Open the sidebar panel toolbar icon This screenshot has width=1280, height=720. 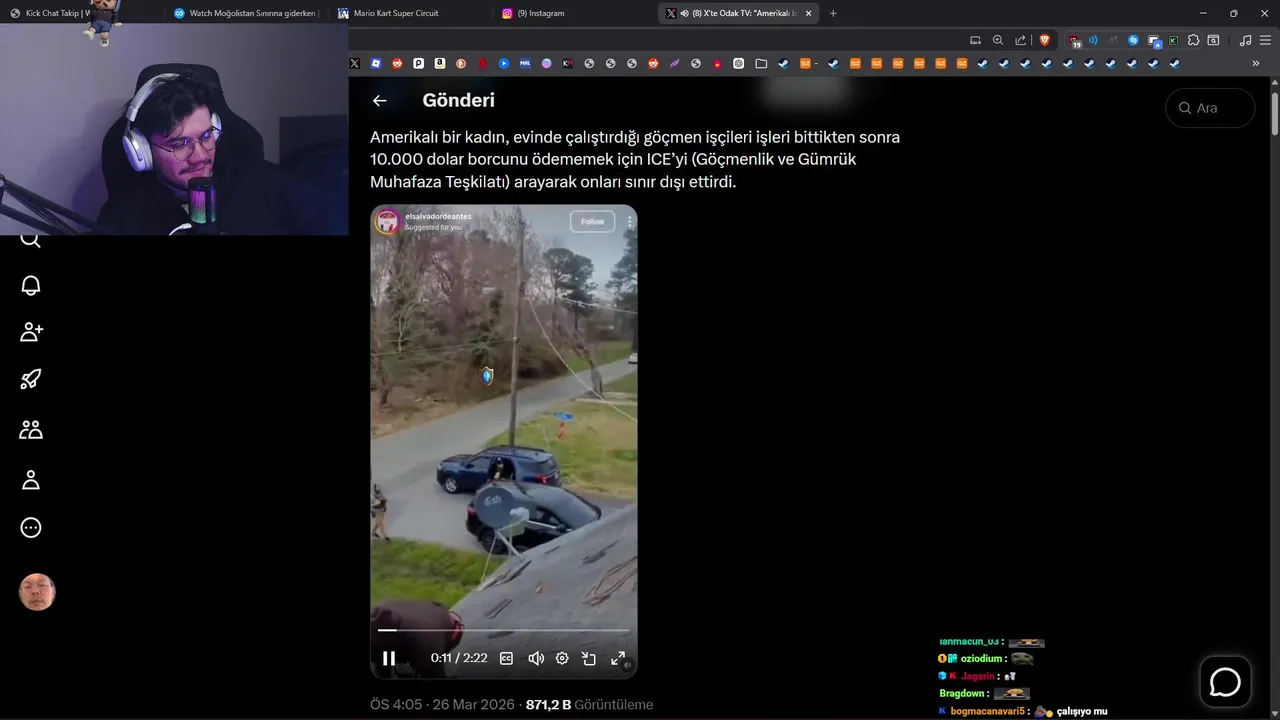point(1213,40)
